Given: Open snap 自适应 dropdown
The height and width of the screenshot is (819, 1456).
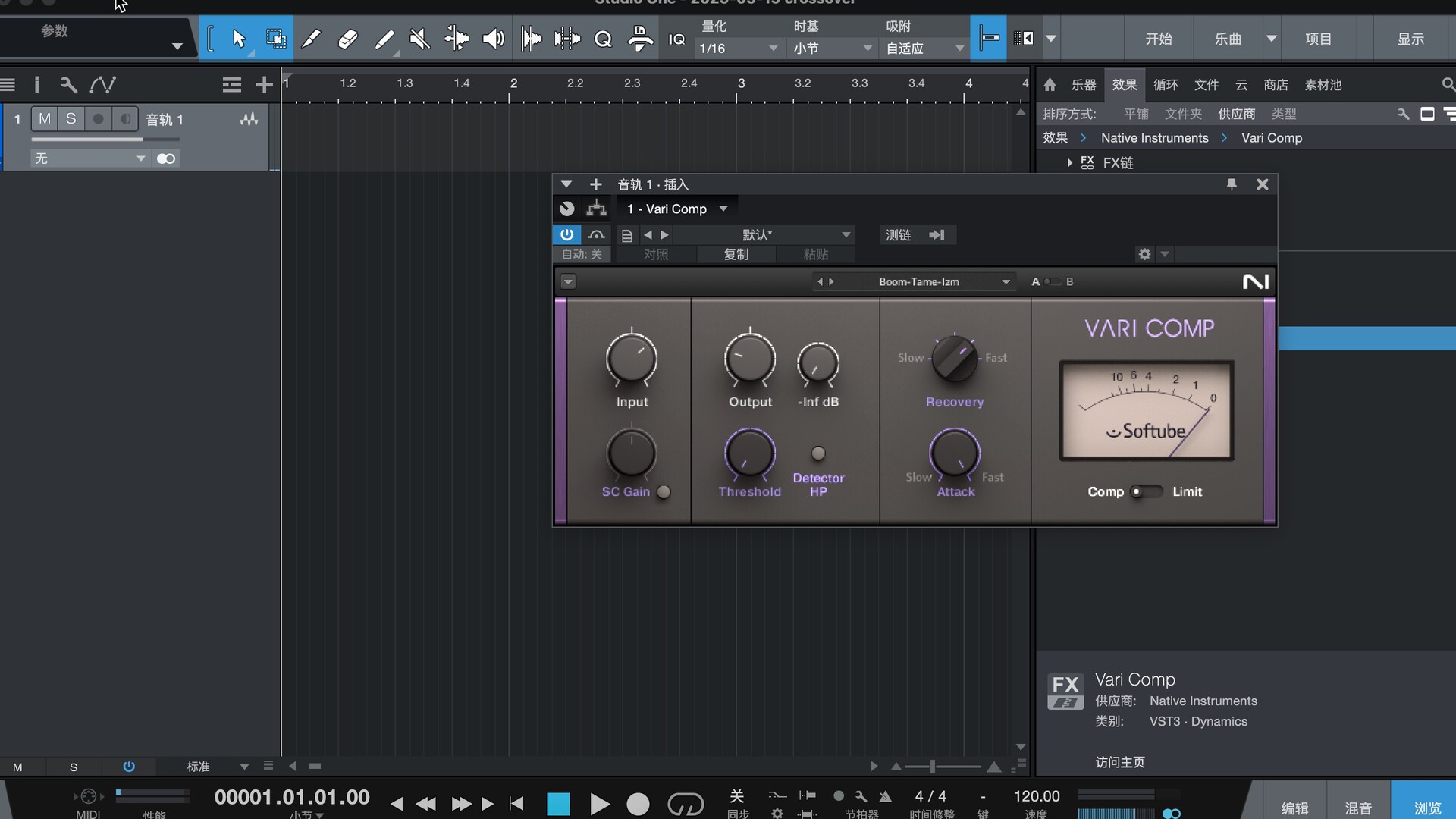Looking at the screenshot, I should pos(924,48).
